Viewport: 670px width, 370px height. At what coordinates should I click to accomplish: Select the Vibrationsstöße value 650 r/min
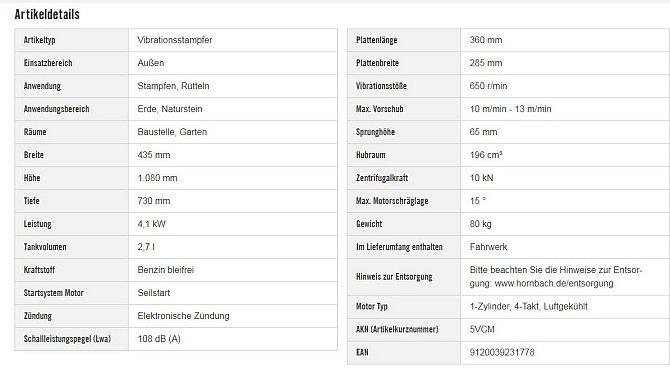[488, 86]
